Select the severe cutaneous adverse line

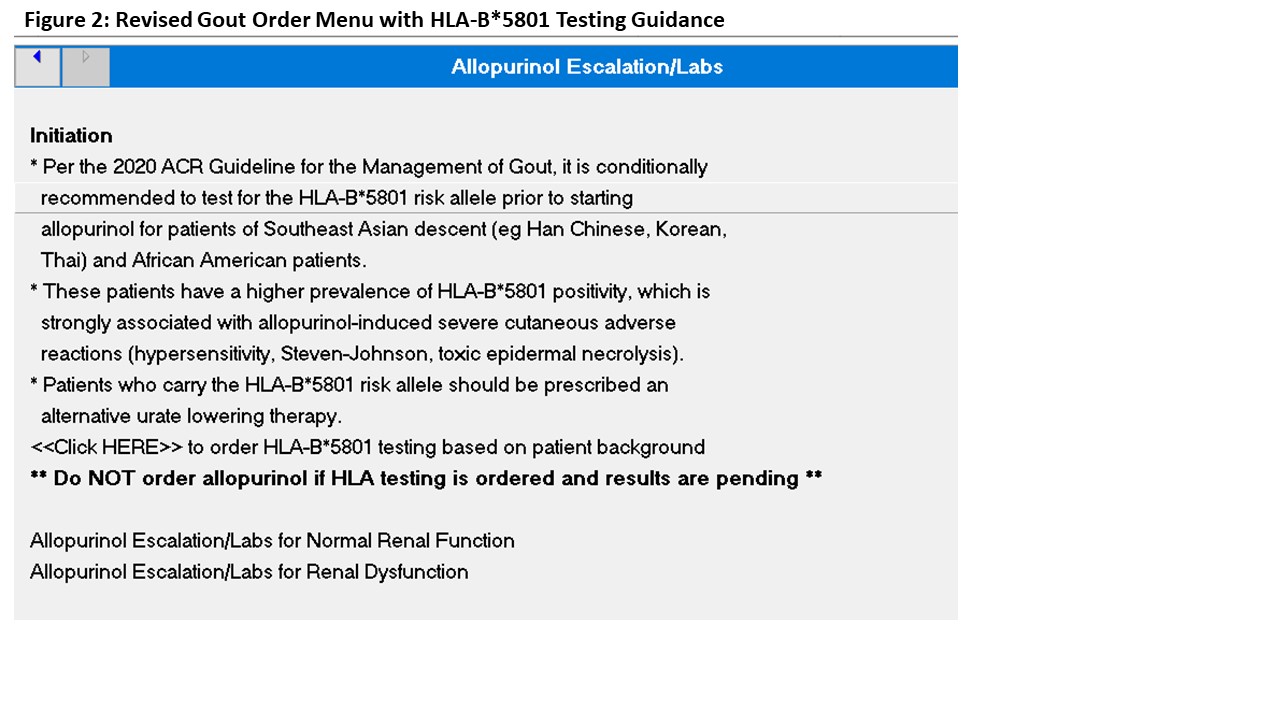pos(358,323)
